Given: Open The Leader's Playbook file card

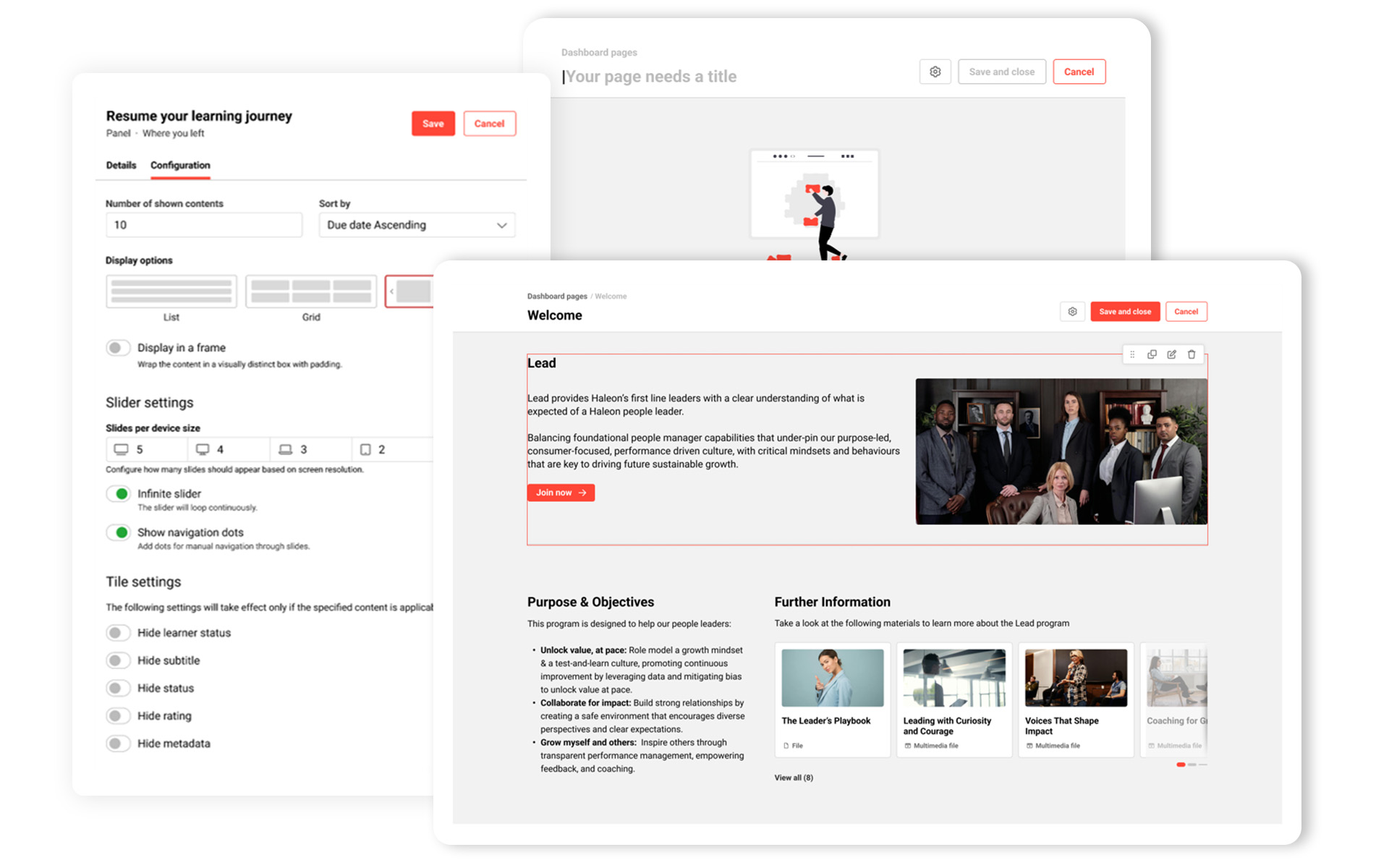Looking at the screenshot, I should (x=832, y=694).
